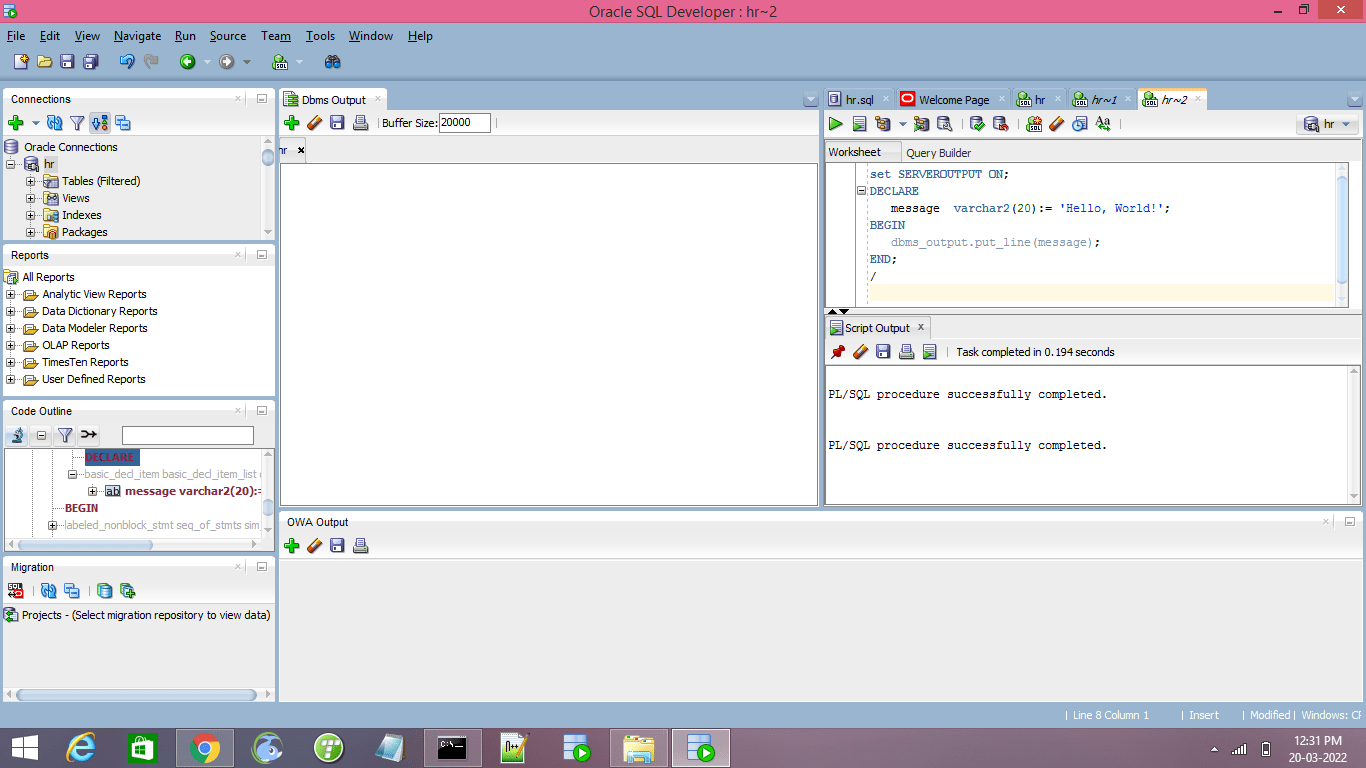Expand the Indexes node

pos(31,215)
